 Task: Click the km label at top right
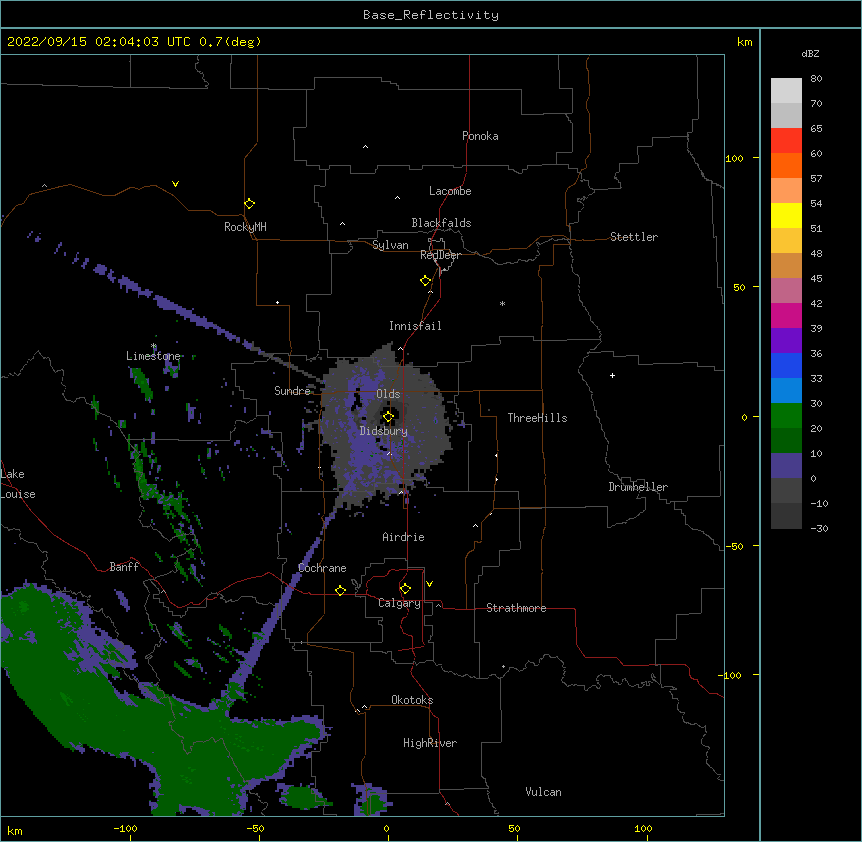click(x=745, y=42)
